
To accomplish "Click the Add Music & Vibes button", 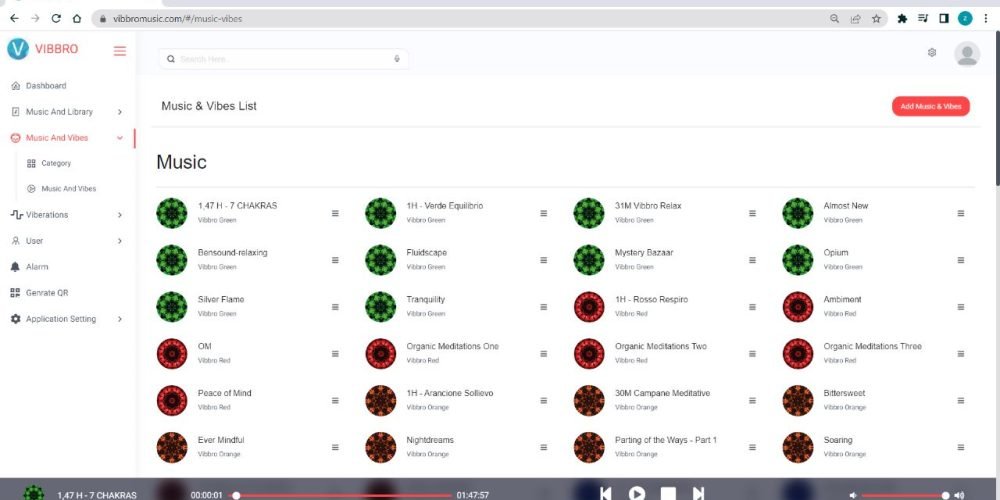I will [x=930, y=106].
